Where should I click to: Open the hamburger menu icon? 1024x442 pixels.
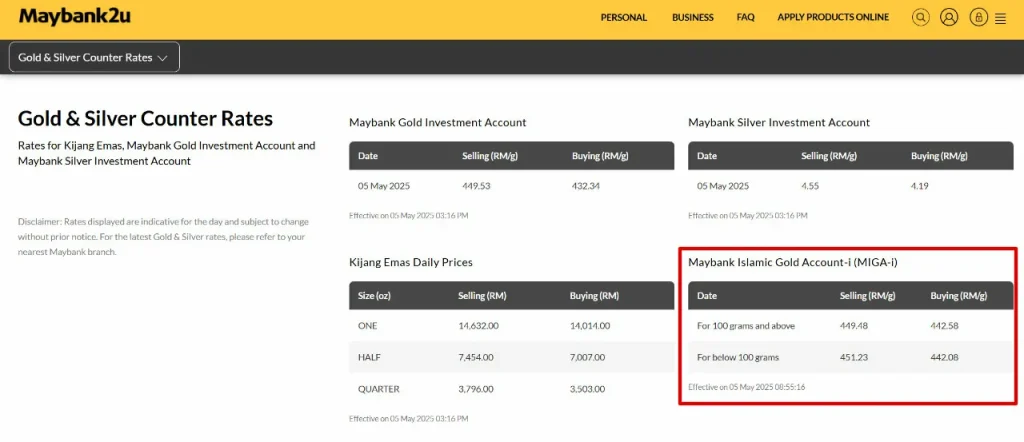pyautogui.click(x=1000, y=20)
